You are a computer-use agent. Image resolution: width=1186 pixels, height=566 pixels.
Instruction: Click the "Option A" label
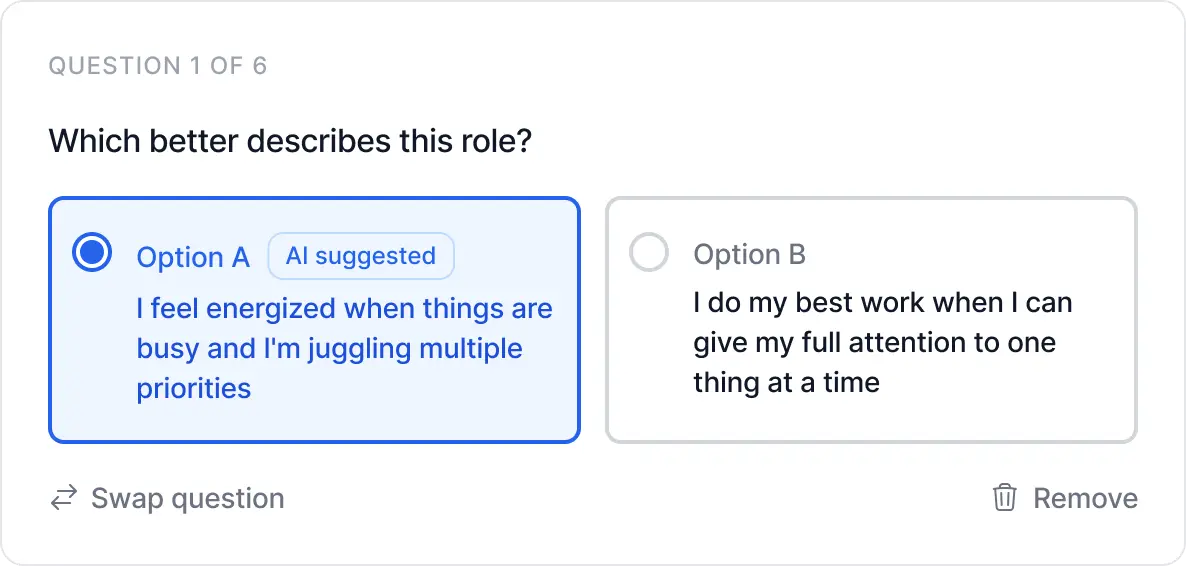pyautogui.click(x=193, y=257)
